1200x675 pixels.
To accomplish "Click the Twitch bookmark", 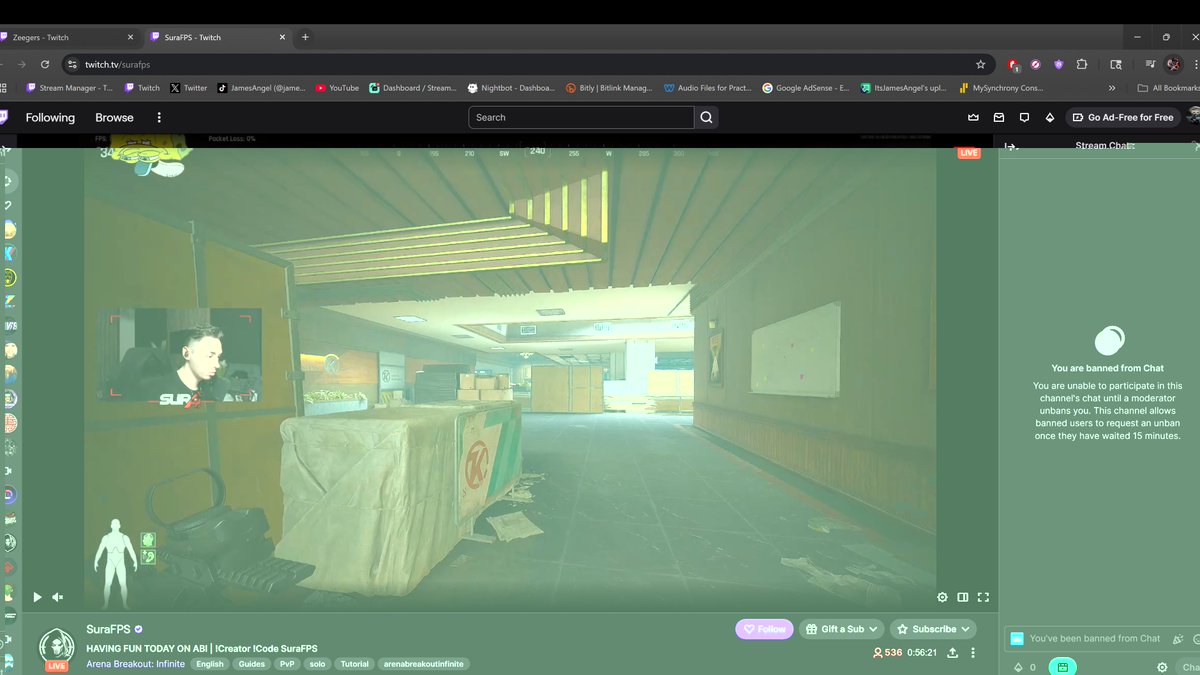I will pos(142,88).
